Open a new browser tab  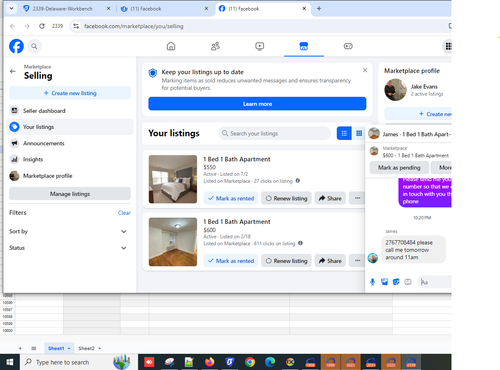pos(319,9)
